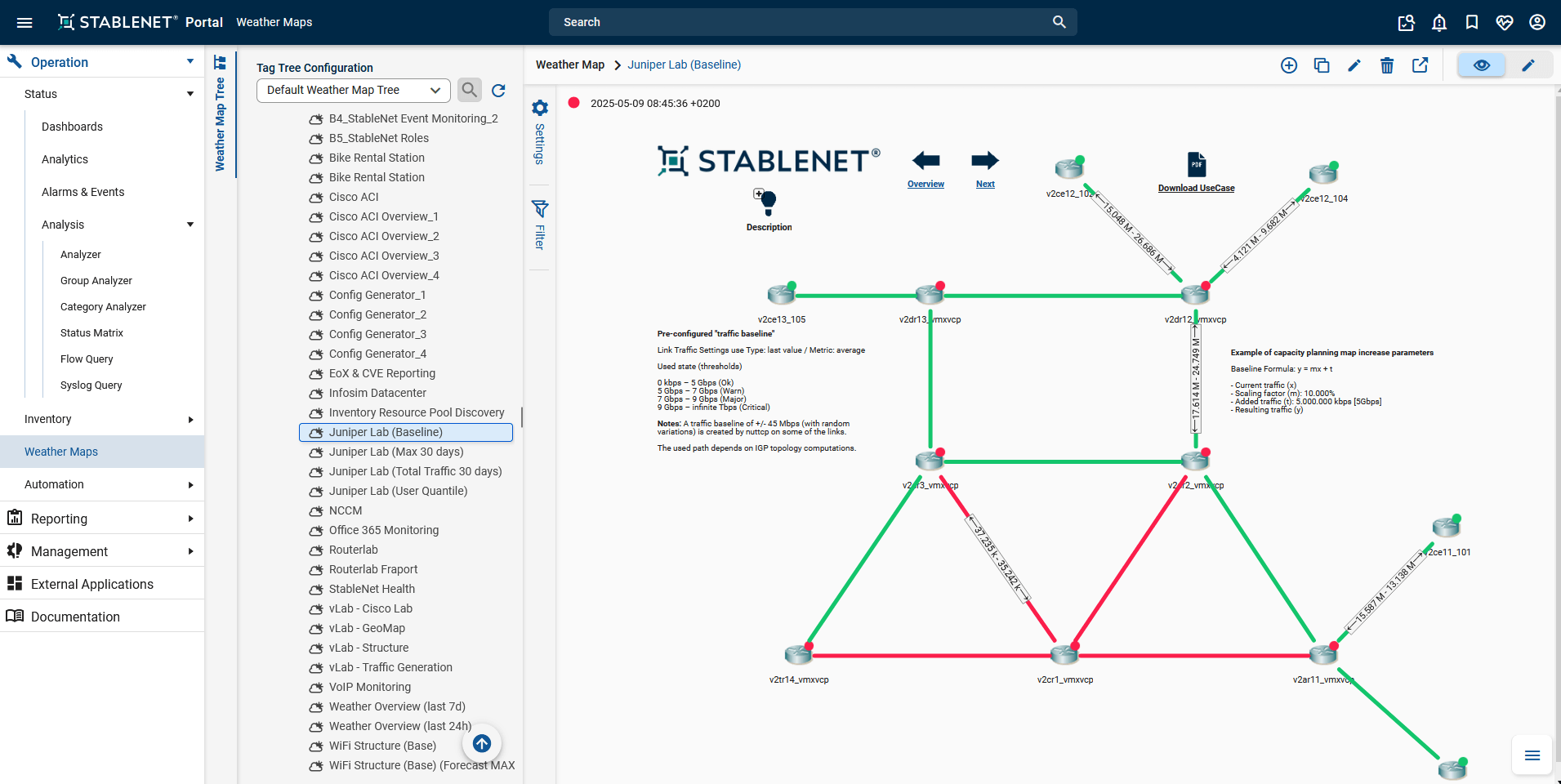Select StableNet Health tree item
1561x784 pixels.
[372, 589]
